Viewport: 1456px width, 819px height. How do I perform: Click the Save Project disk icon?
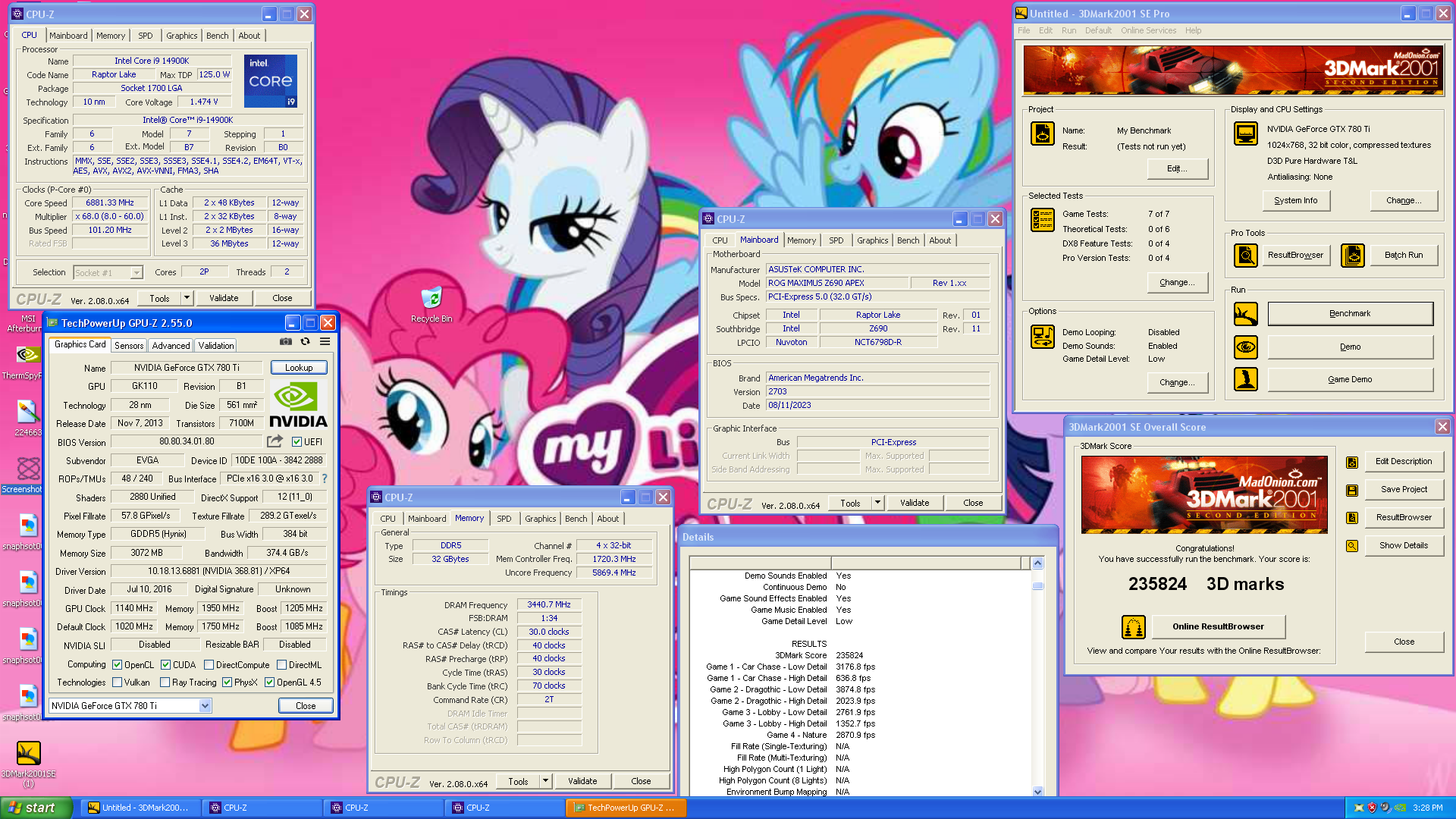point(1352,490)
